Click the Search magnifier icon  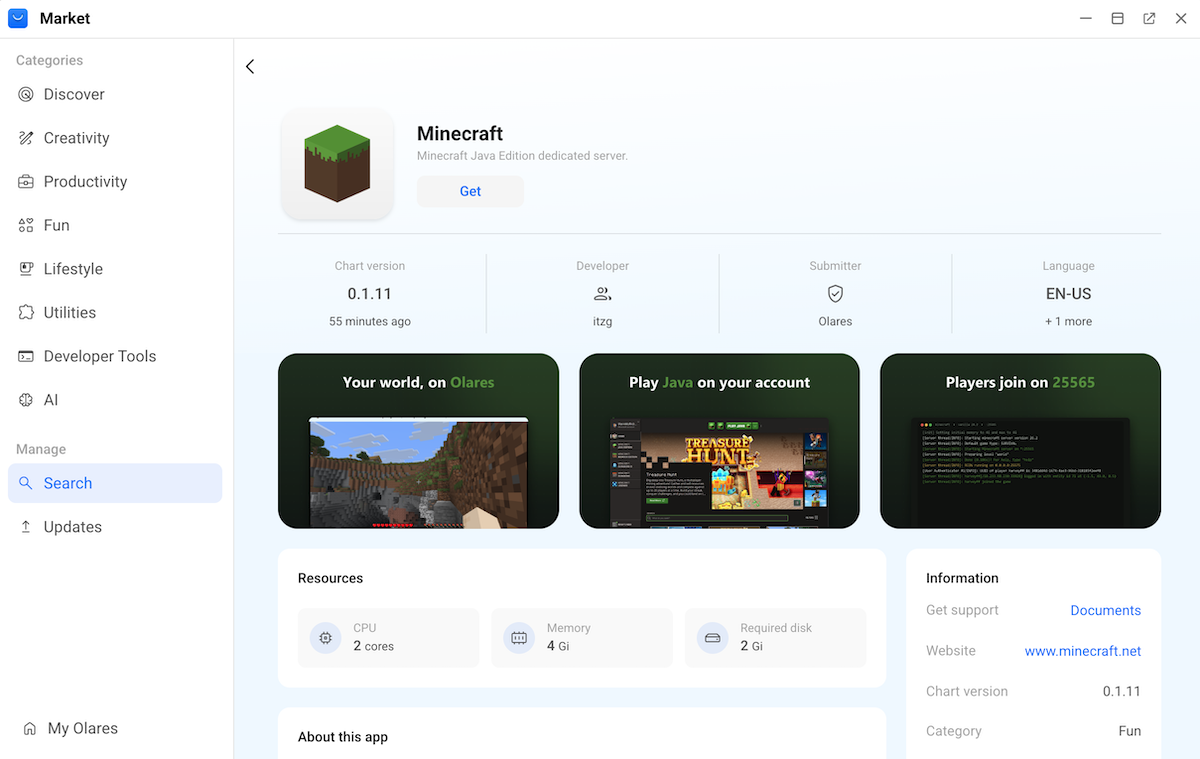pyautogui.click(x=26, y=483)
